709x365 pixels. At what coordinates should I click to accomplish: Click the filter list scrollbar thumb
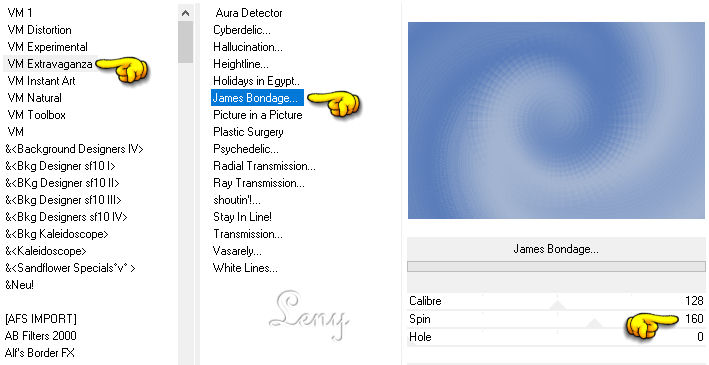[x=185, y=43]
